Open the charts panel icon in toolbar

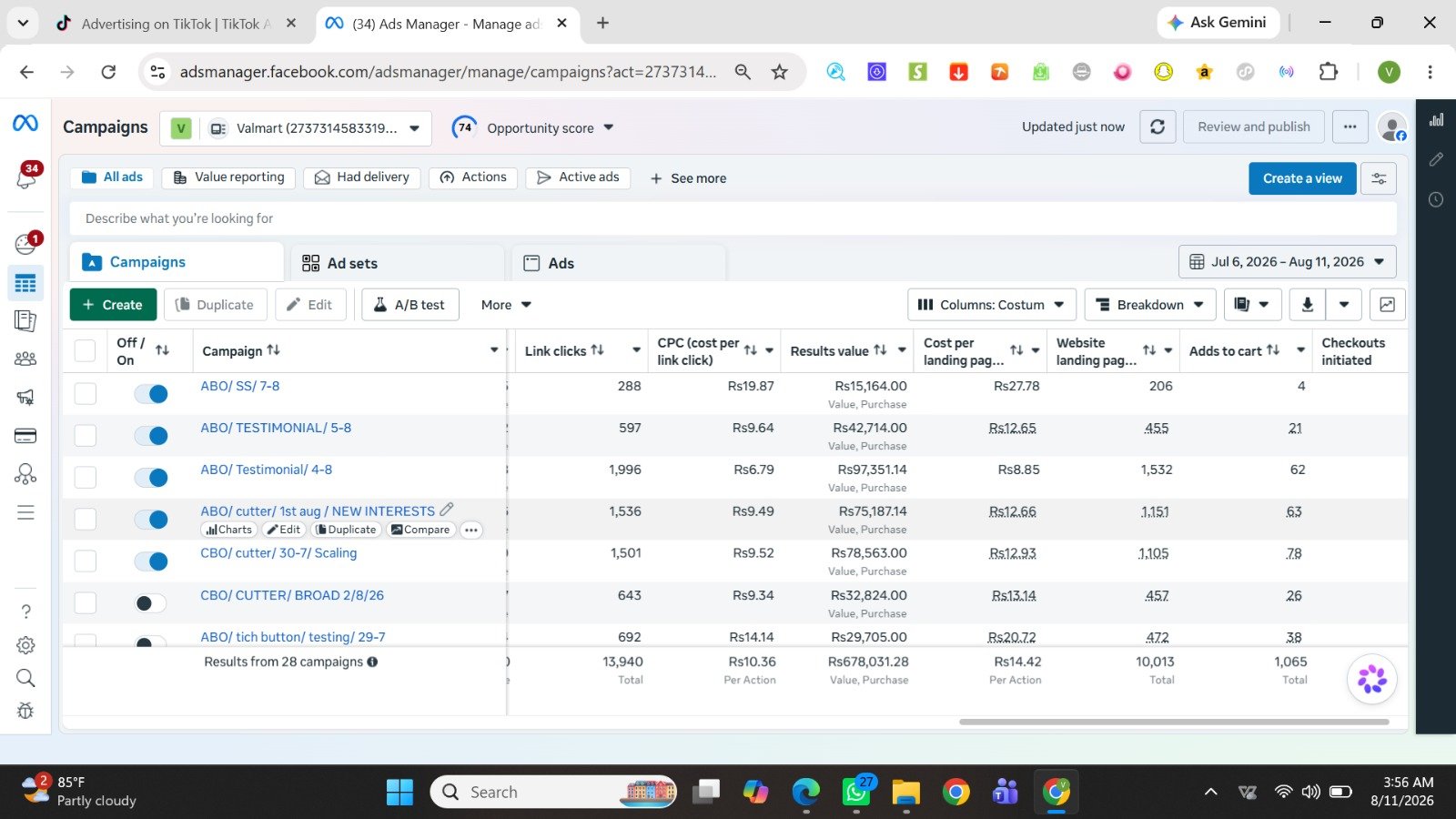[1387, 305]
